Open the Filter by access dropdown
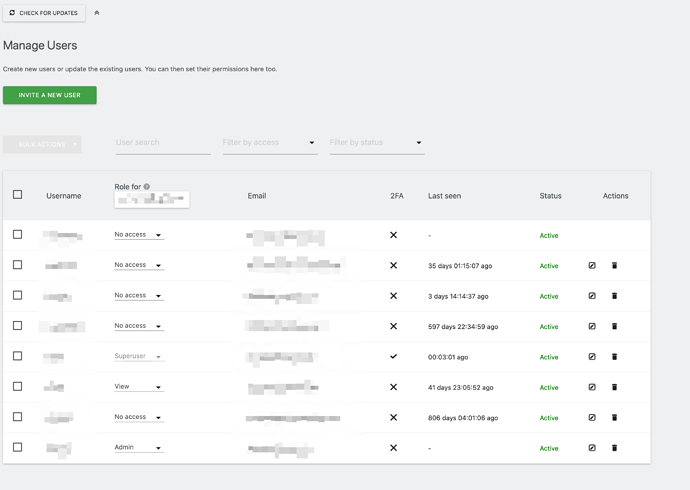Screen dimensions: 690x490 pyautogui.click(x=270, y=143)
